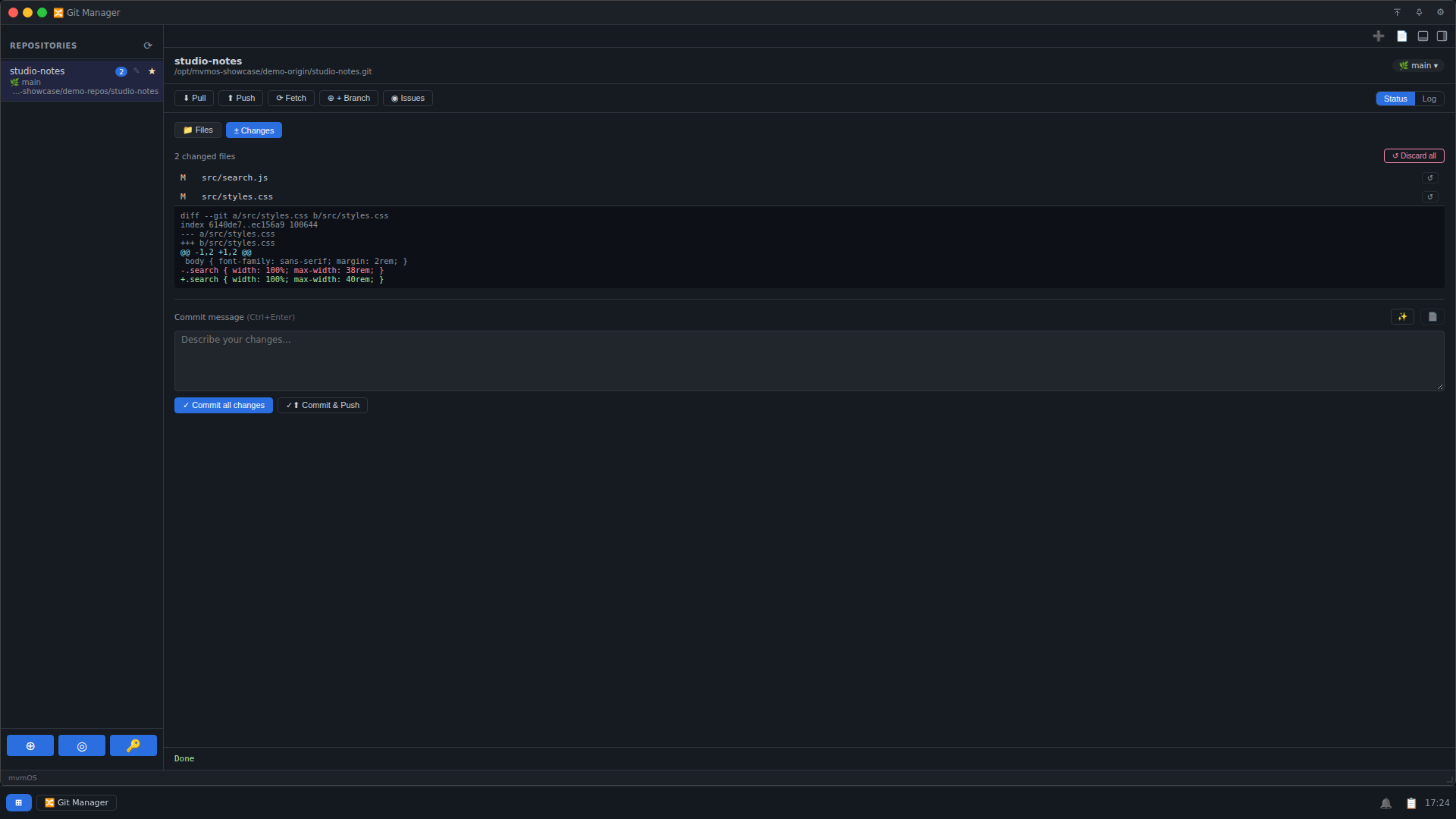Image resolution: width=1456 pixels, height=819 pixels.
Task: Select the ± Changes tab
Action: [254, 130]
